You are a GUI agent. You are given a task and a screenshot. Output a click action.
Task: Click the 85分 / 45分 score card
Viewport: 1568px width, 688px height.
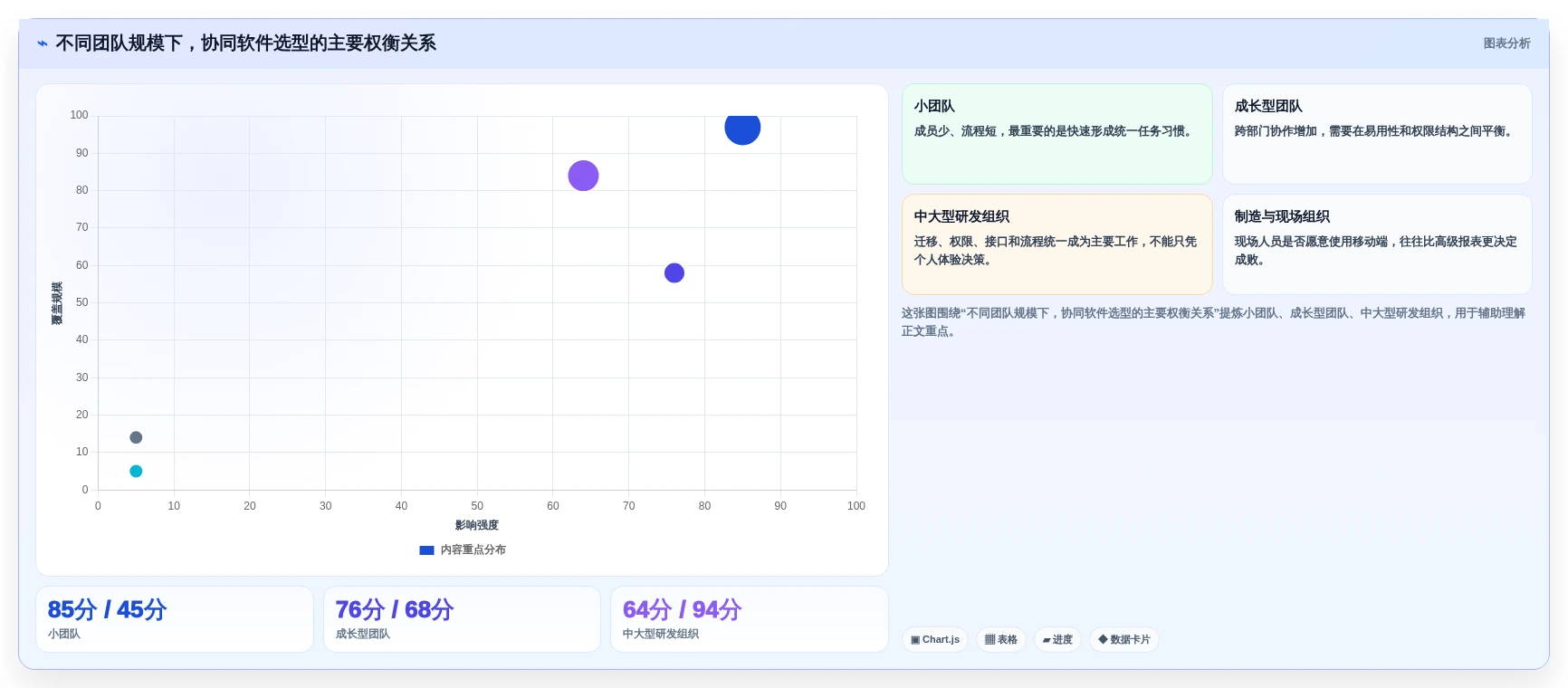175,619
